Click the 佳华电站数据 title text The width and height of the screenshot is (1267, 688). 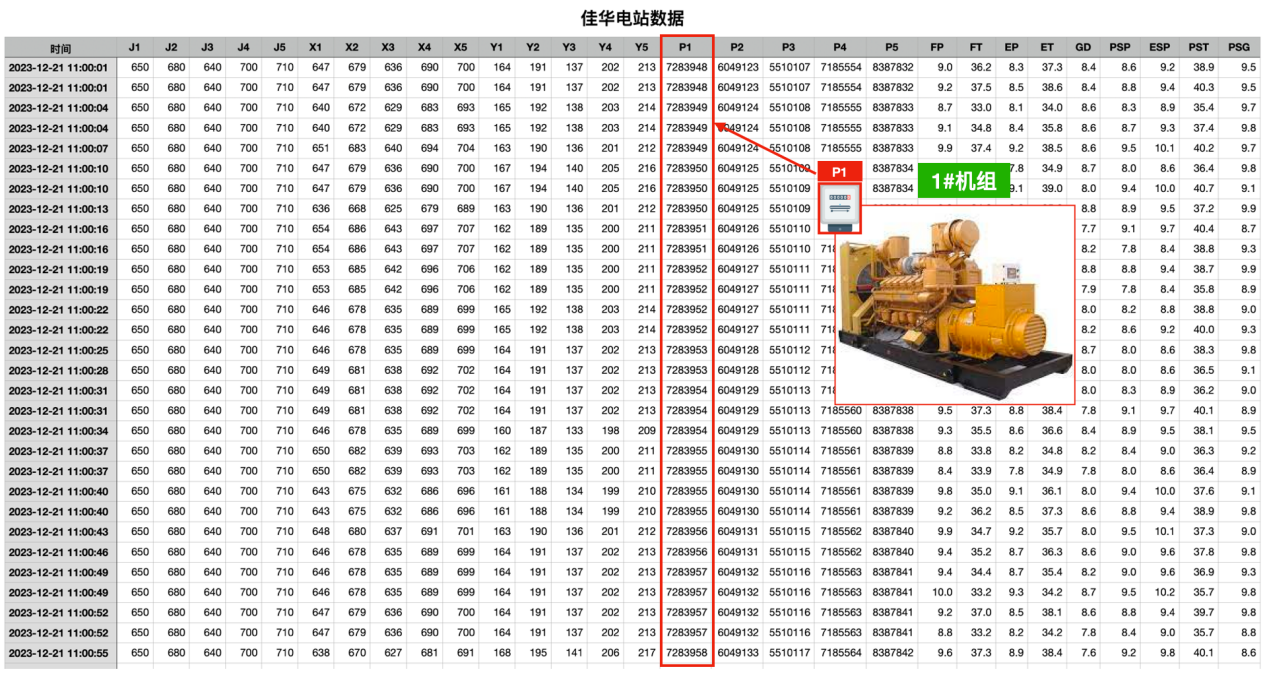tap(633, 19)
